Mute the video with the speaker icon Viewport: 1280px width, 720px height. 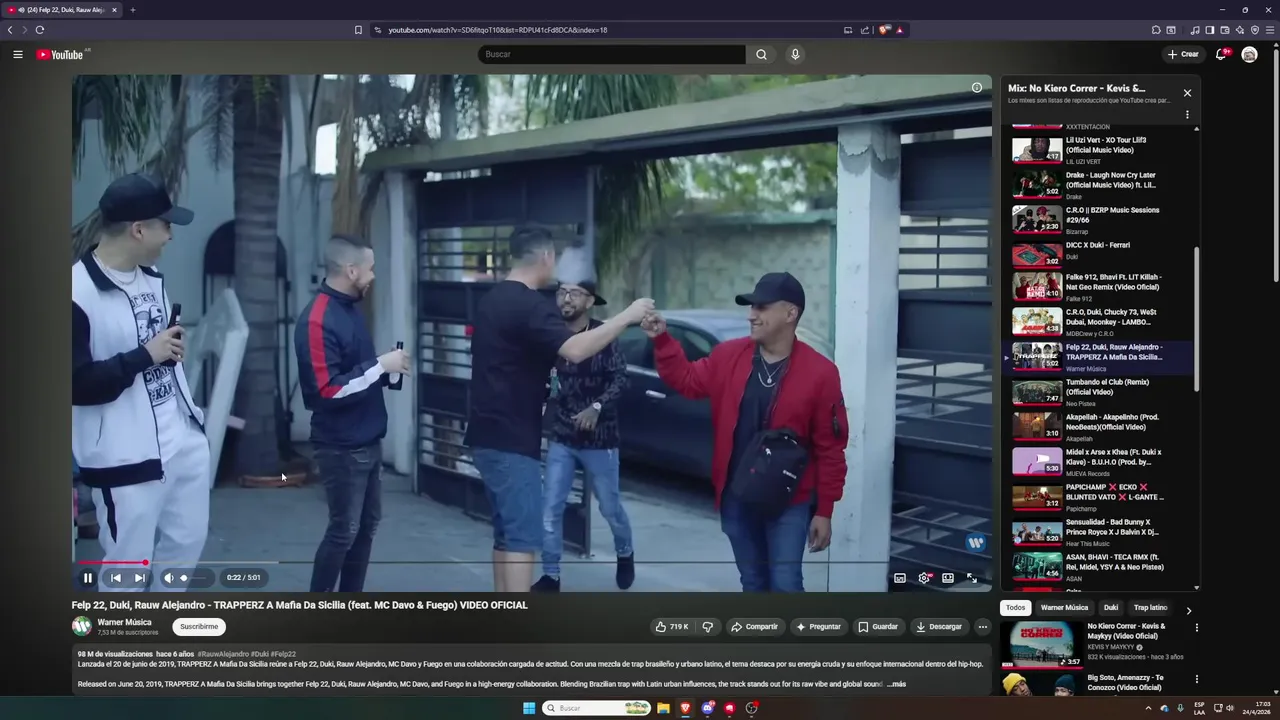(x=169, y=577)
